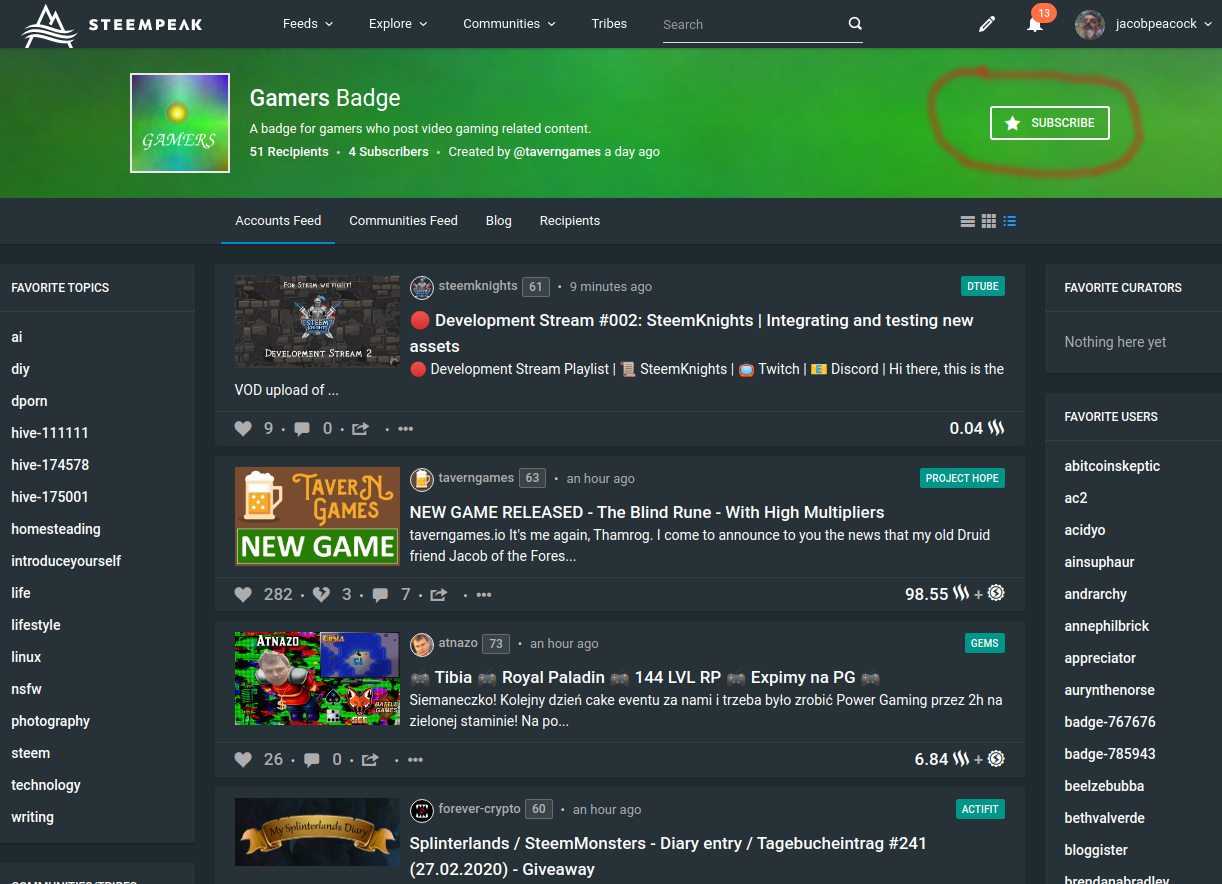Upvote the taverngames NEW GAME post
This screenshot has width=1222, height=884.
(x=243, y=595)
